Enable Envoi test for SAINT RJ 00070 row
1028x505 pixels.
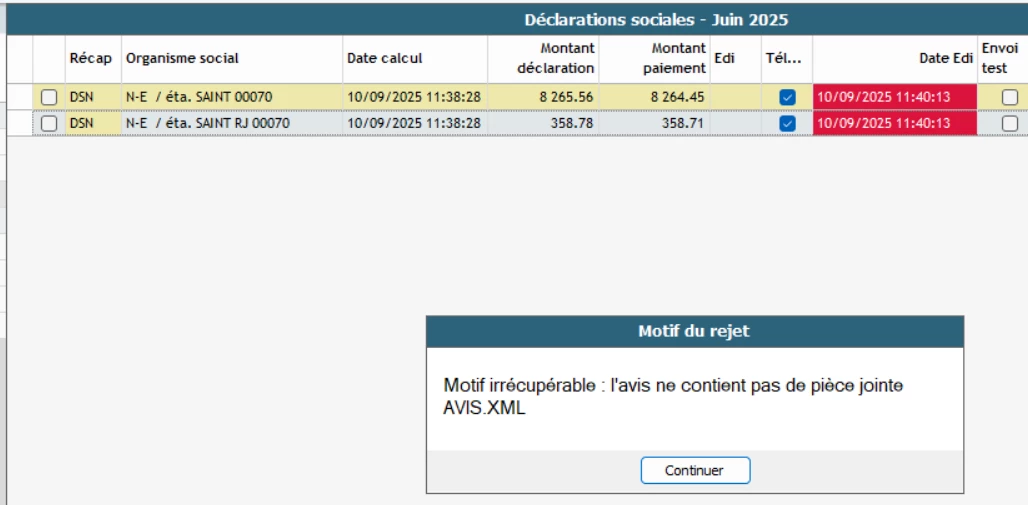click(1010, 123)
